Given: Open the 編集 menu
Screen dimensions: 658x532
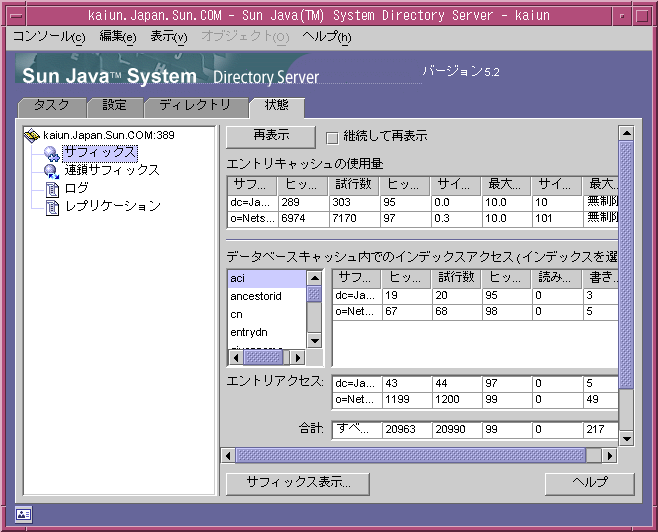Looking at the screenshot, I should click(x=118, y=37).
